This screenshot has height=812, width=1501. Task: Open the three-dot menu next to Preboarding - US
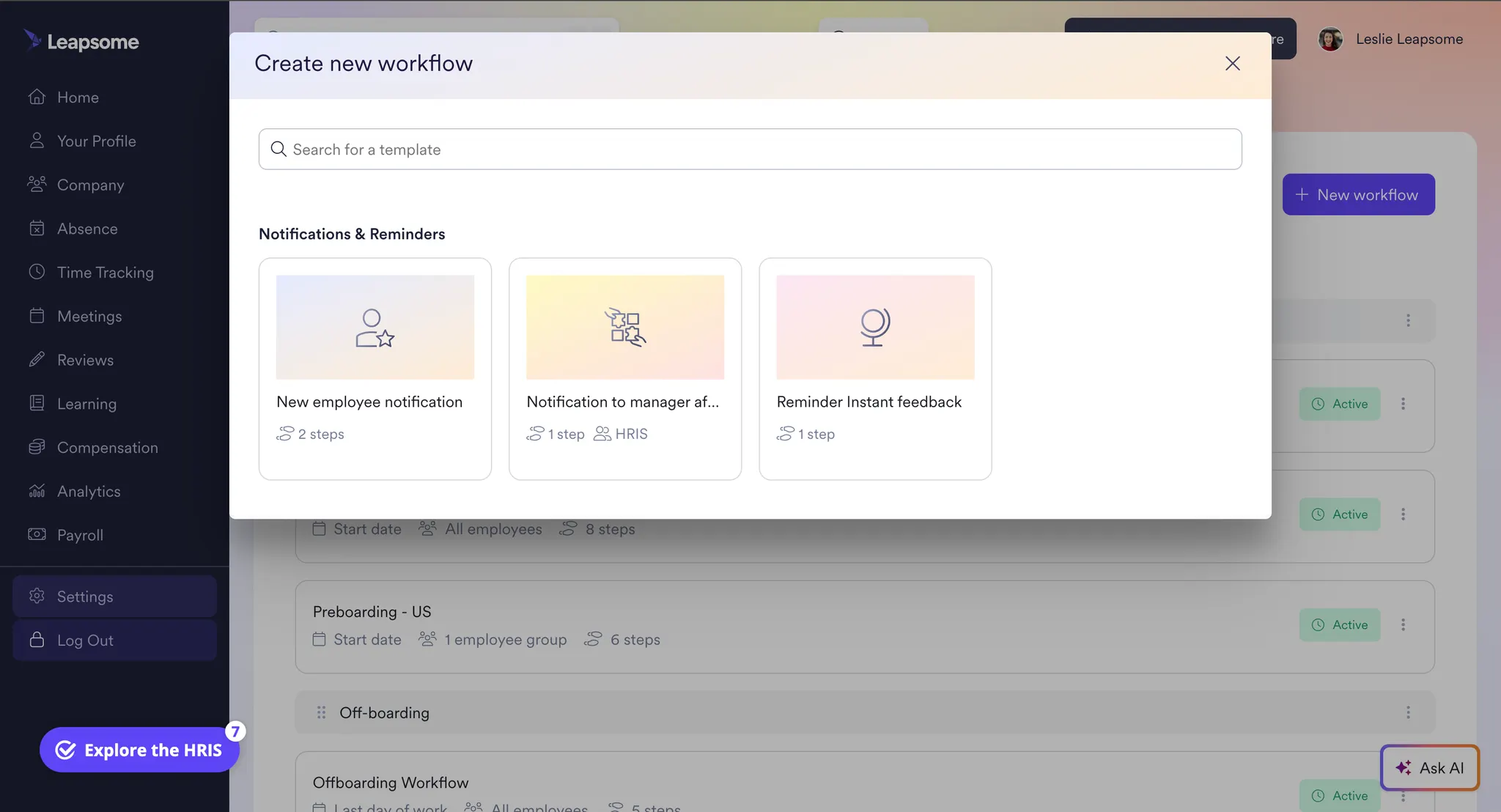pyautogui.click(x=1405, y=624)
